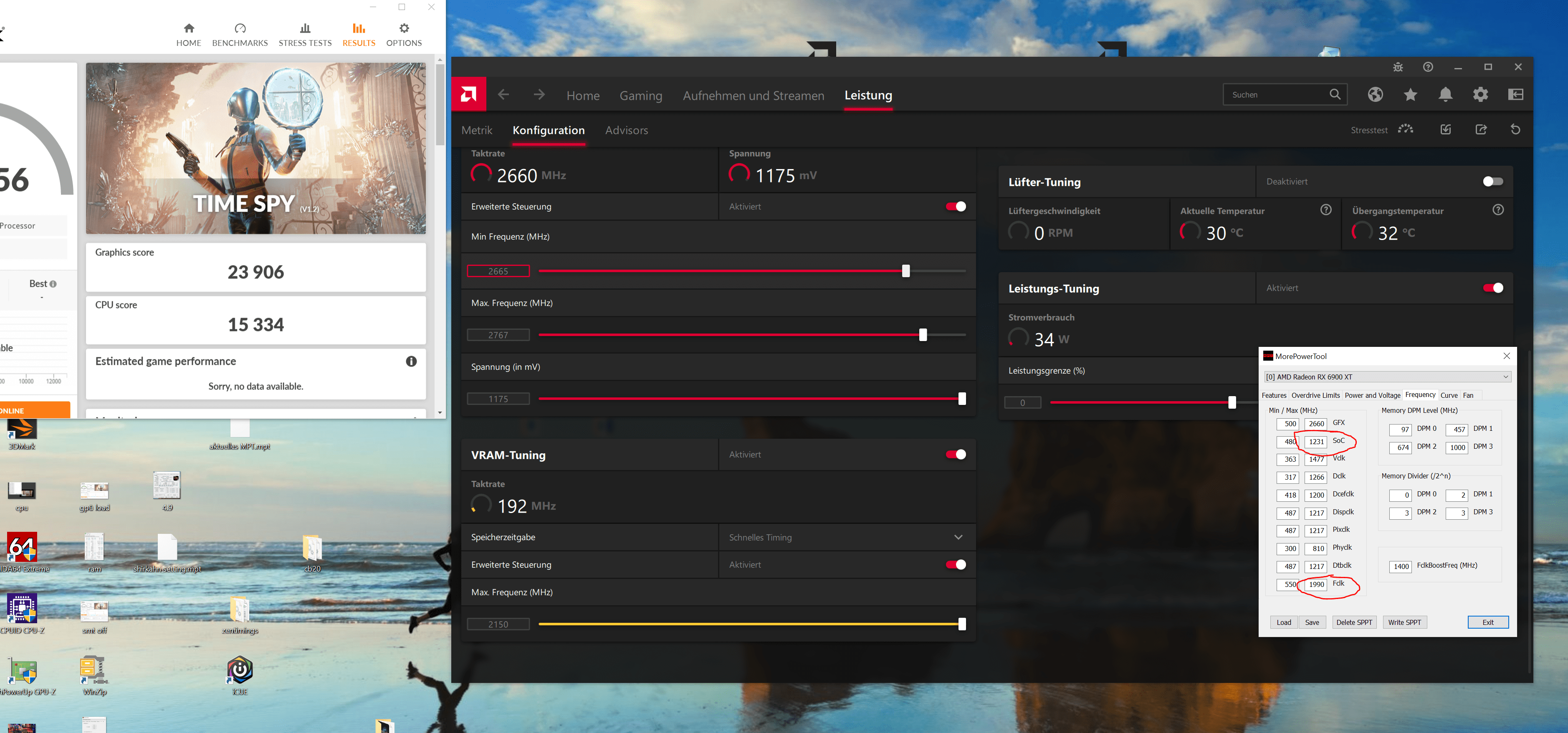The width and height of the screenshot is (1568, 733).
Task: Click the estimated game performance info icon
Action: [412, 361]
